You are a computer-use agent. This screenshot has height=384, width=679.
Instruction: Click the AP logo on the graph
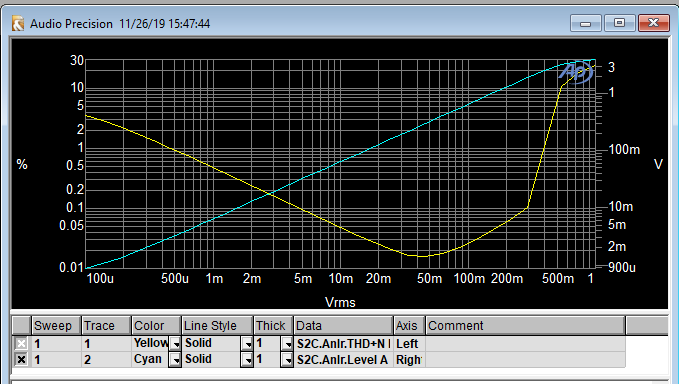pyautogui.click(x=576, y=72)
